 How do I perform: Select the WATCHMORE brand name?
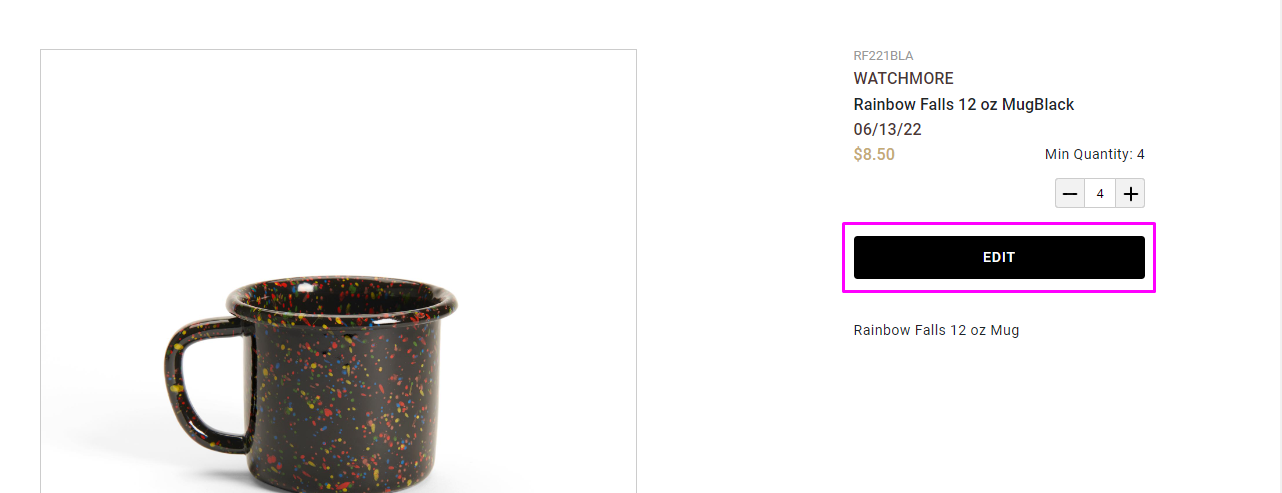tap(903, 78)
